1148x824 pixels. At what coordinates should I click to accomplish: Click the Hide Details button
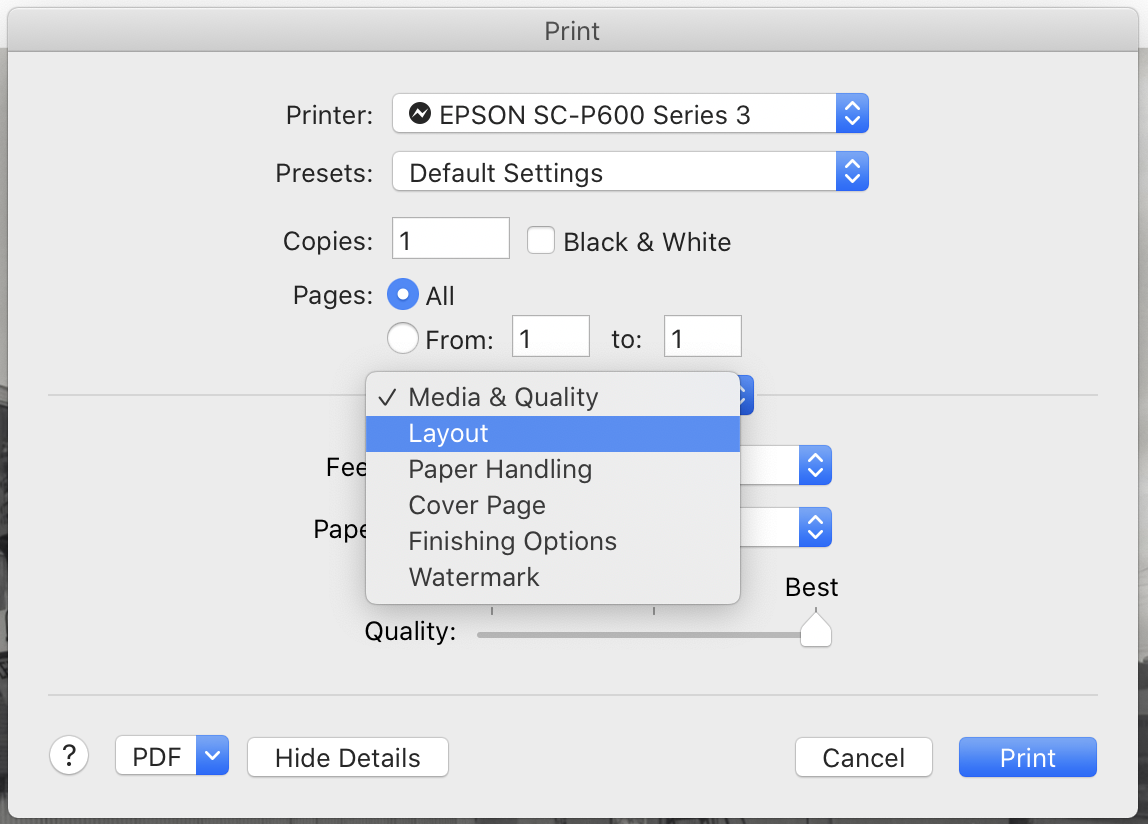point(347,757)
